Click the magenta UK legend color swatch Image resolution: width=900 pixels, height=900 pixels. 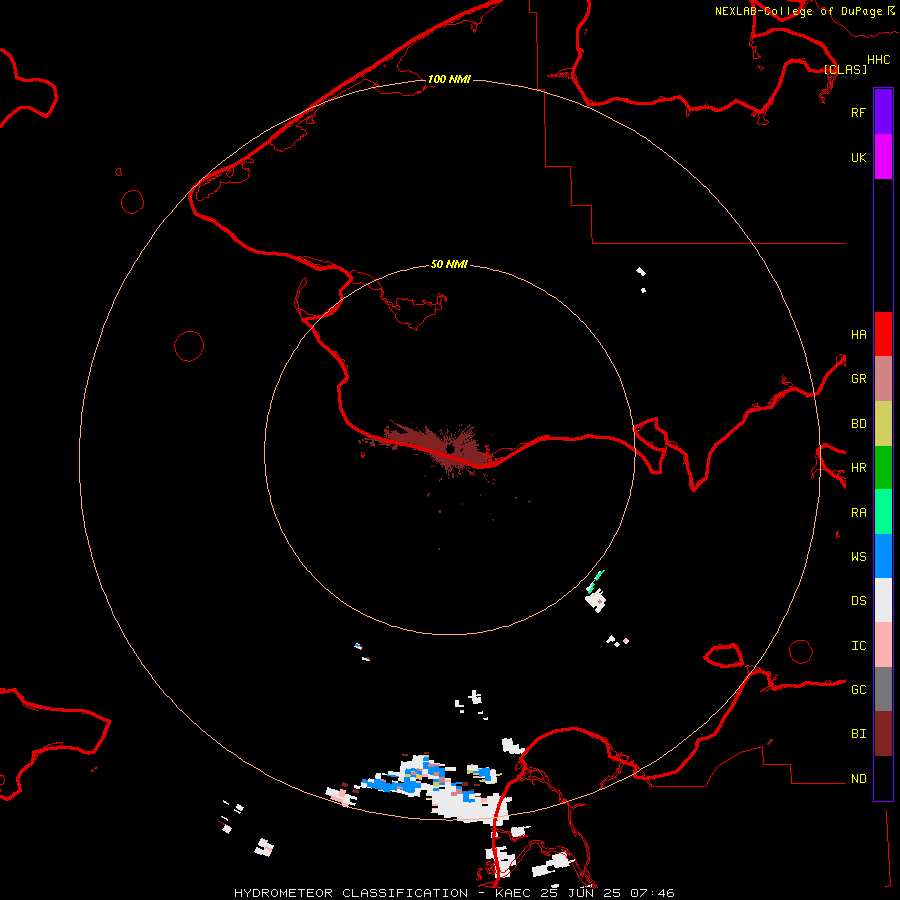(883, 157)
